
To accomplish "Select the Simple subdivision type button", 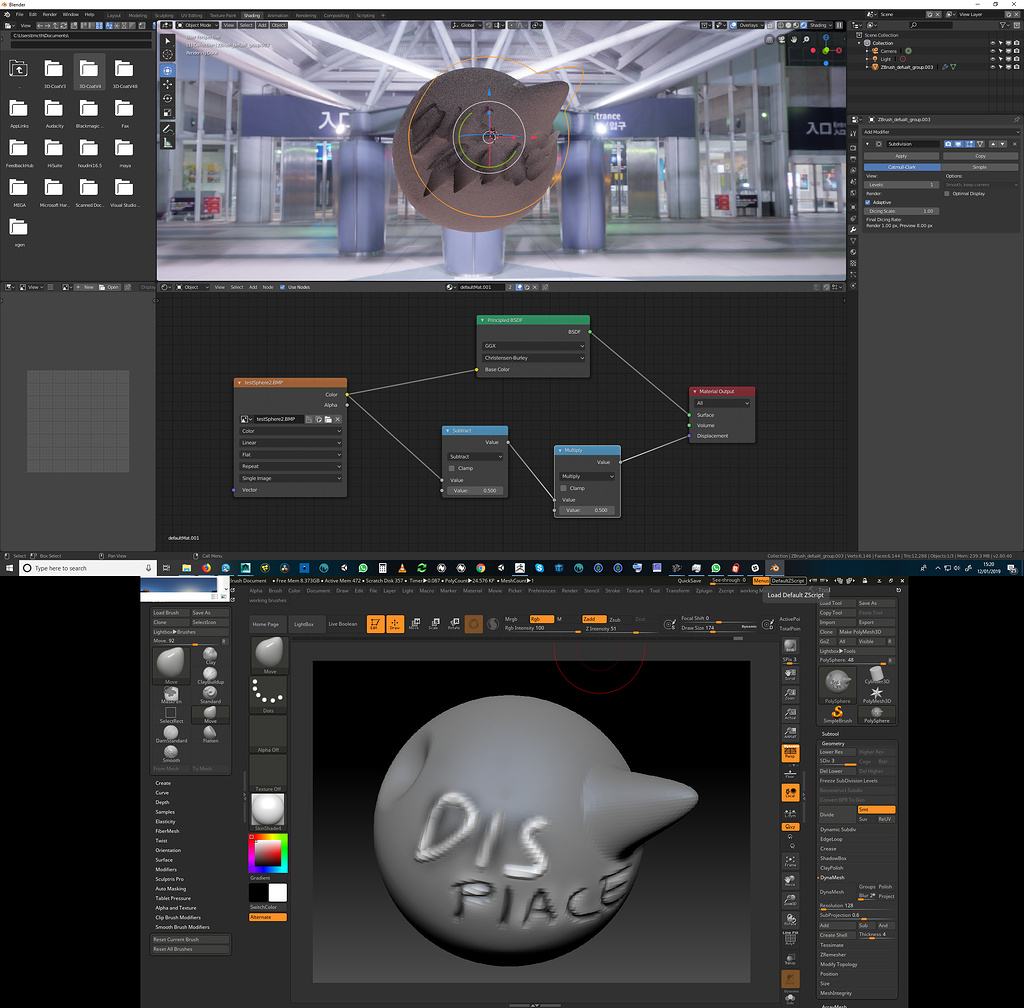I will [x=980, y=167].
